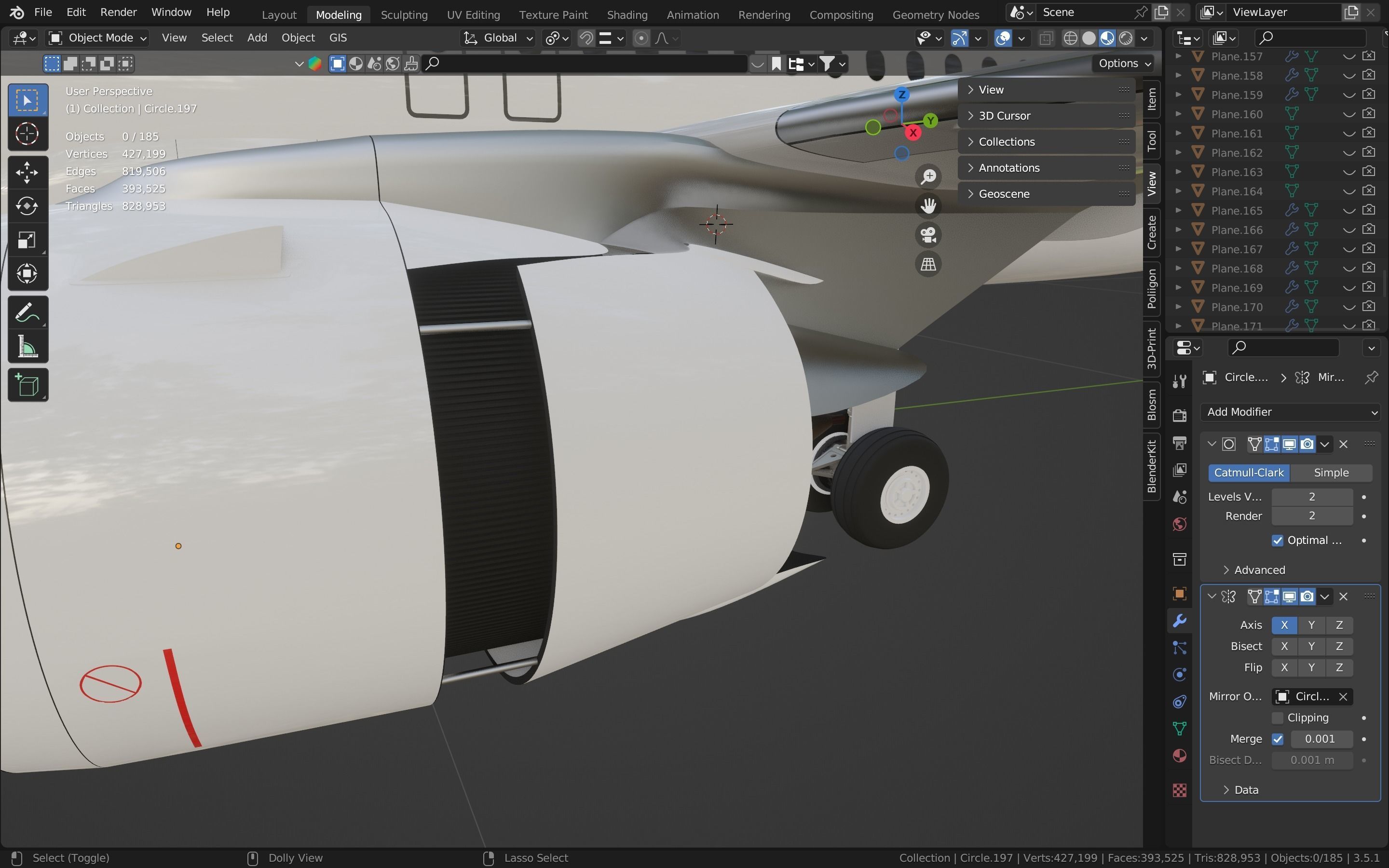Click the Levels Viewport value field
The image size is (1389, 868).
[x=1312, y=497]
